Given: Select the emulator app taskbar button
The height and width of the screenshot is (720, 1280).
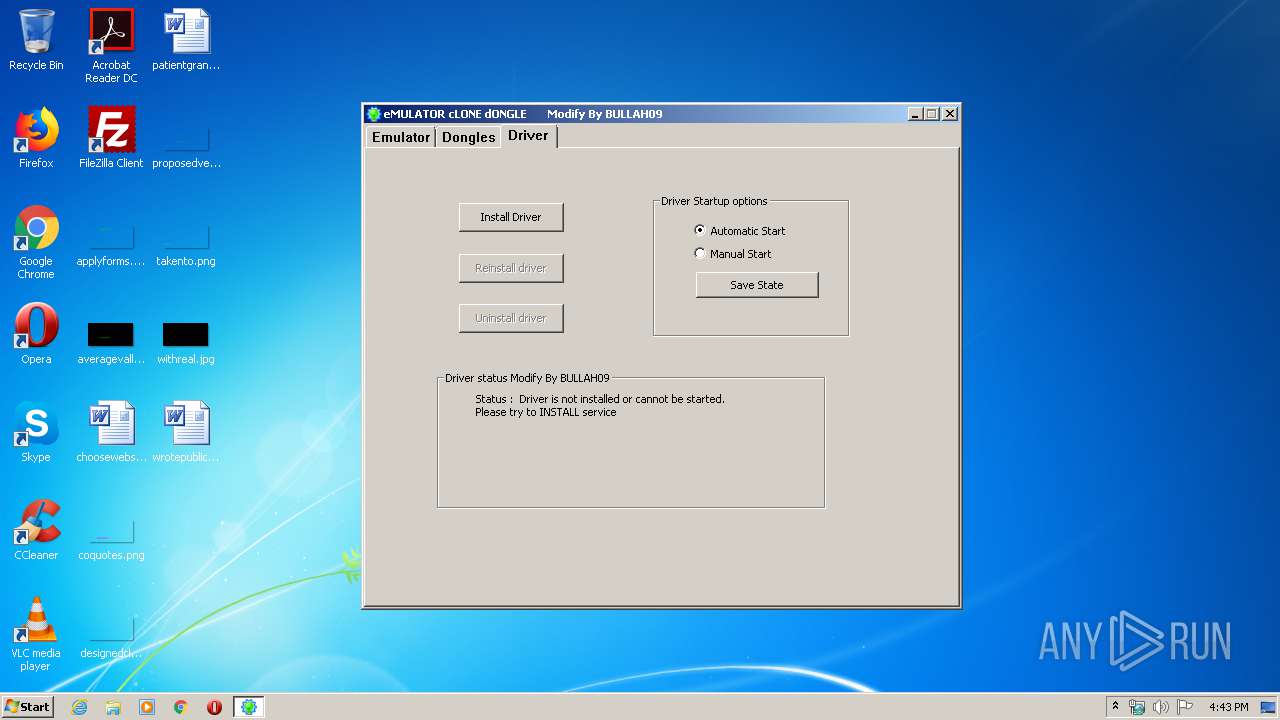Looking at the screenshot, I should pos(249,707).
